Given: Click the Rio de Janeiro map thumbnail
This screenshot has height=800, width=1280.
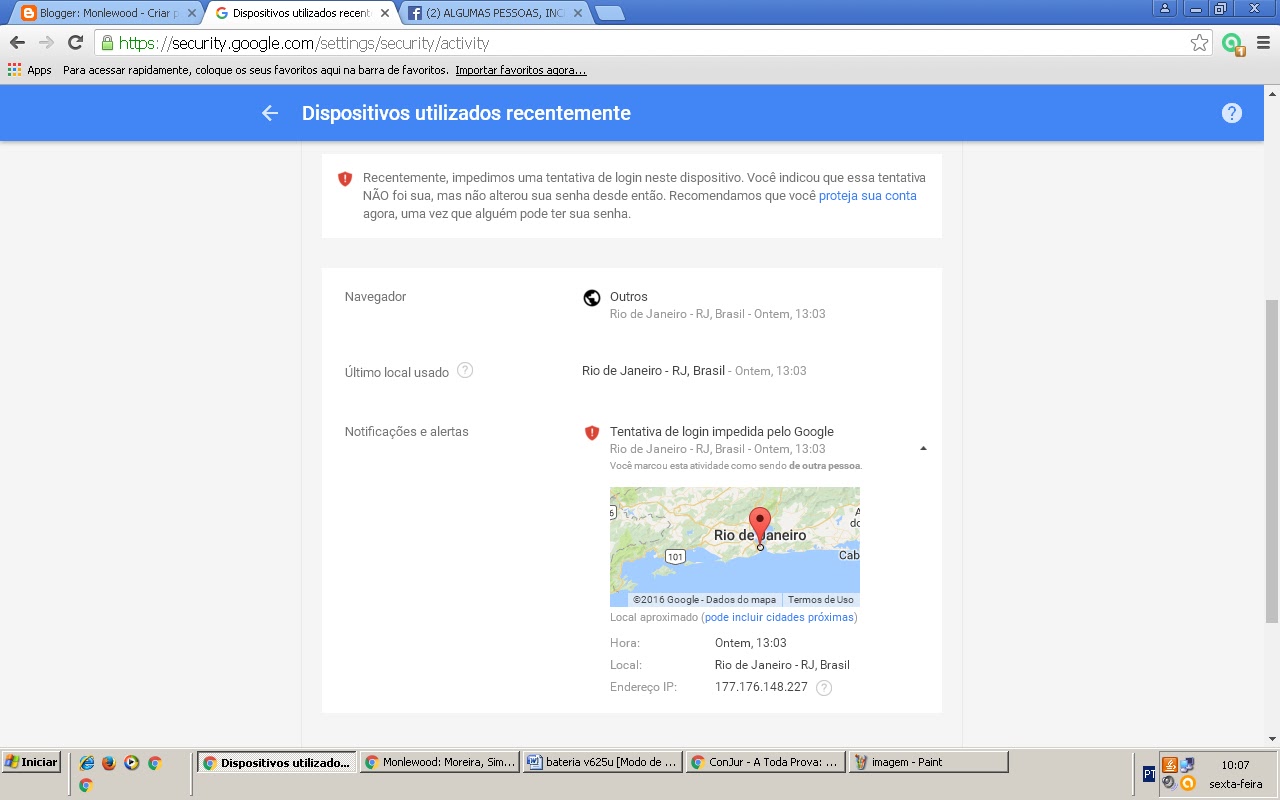Looking at the screenshot, I should pos(735,546).
